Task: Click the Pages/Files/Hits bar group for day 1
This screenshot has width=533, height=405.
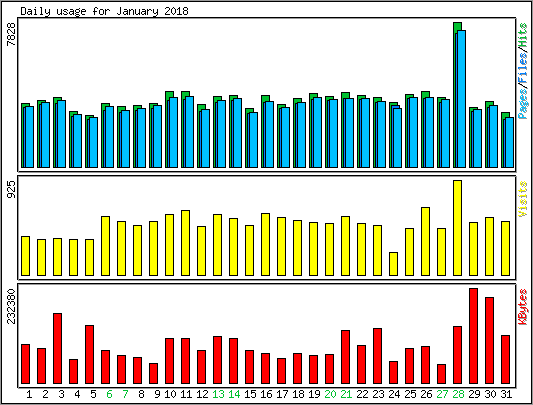Action: [28, 135]
